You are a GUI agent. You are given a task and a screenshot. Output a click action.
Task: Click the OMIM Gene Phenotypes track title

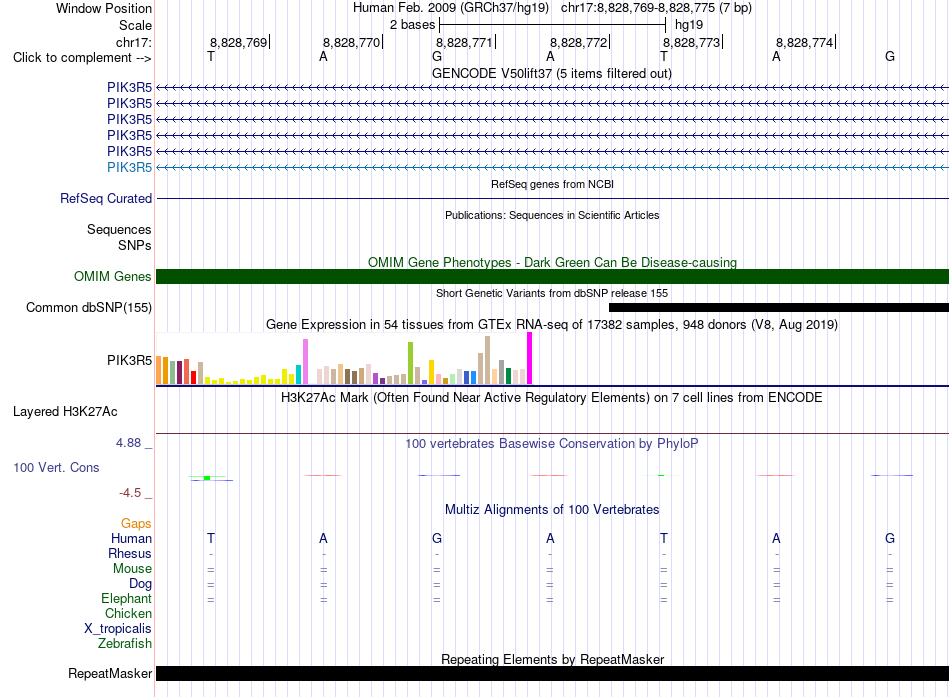tap(552, 262)
